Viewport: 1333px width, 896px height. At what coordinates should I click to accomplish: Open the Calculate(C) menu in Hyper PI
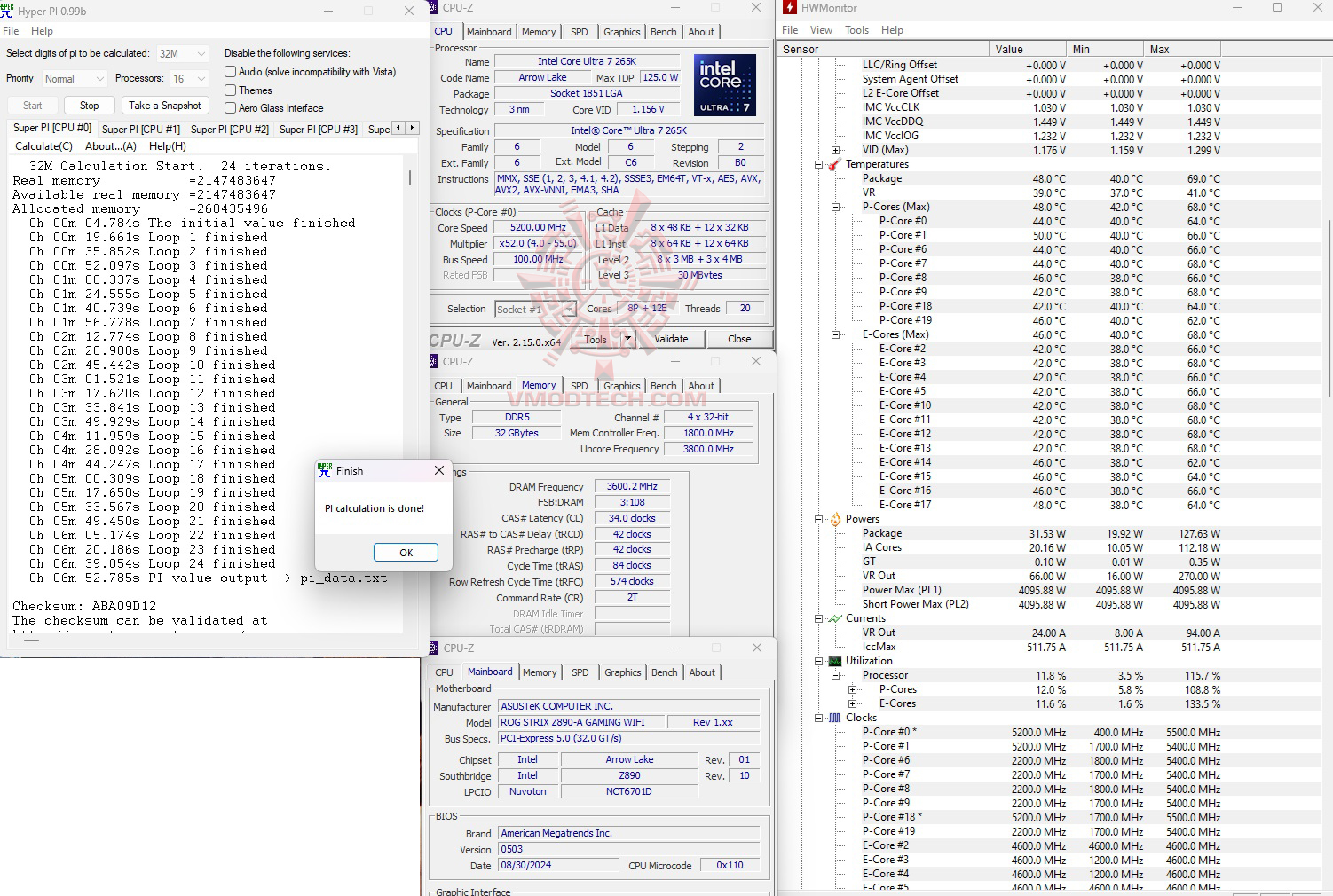[43, 146]
